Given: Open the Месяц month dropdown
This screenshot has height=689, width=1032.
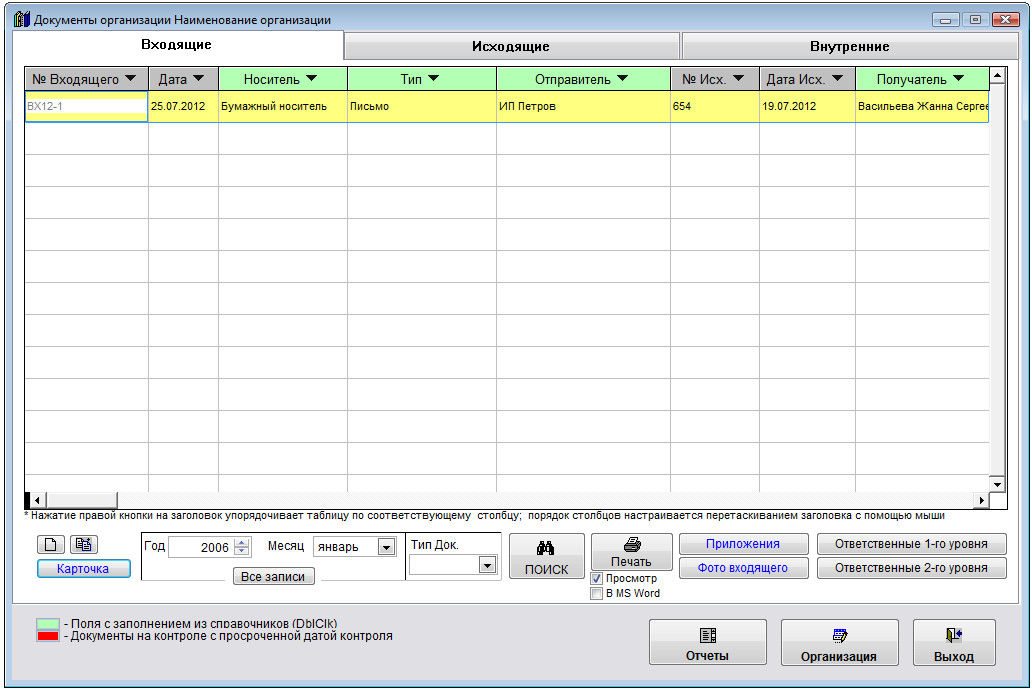Looking at the screenshot, I should 386,547.
